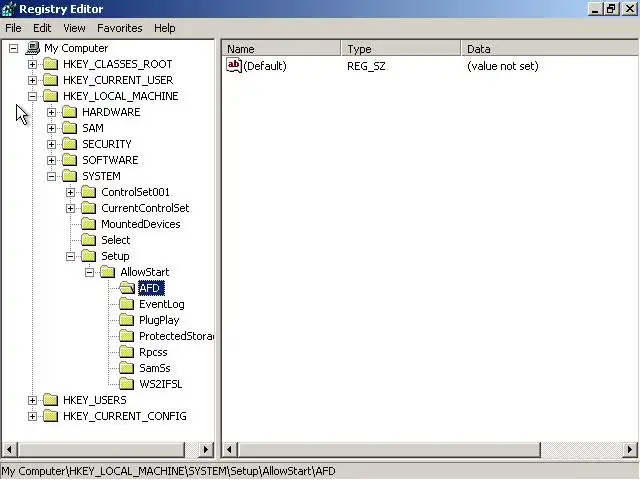Screen dimensions: 640x480
Task: Click tree pane scroll left arrow
Action: tap(9, 450)
